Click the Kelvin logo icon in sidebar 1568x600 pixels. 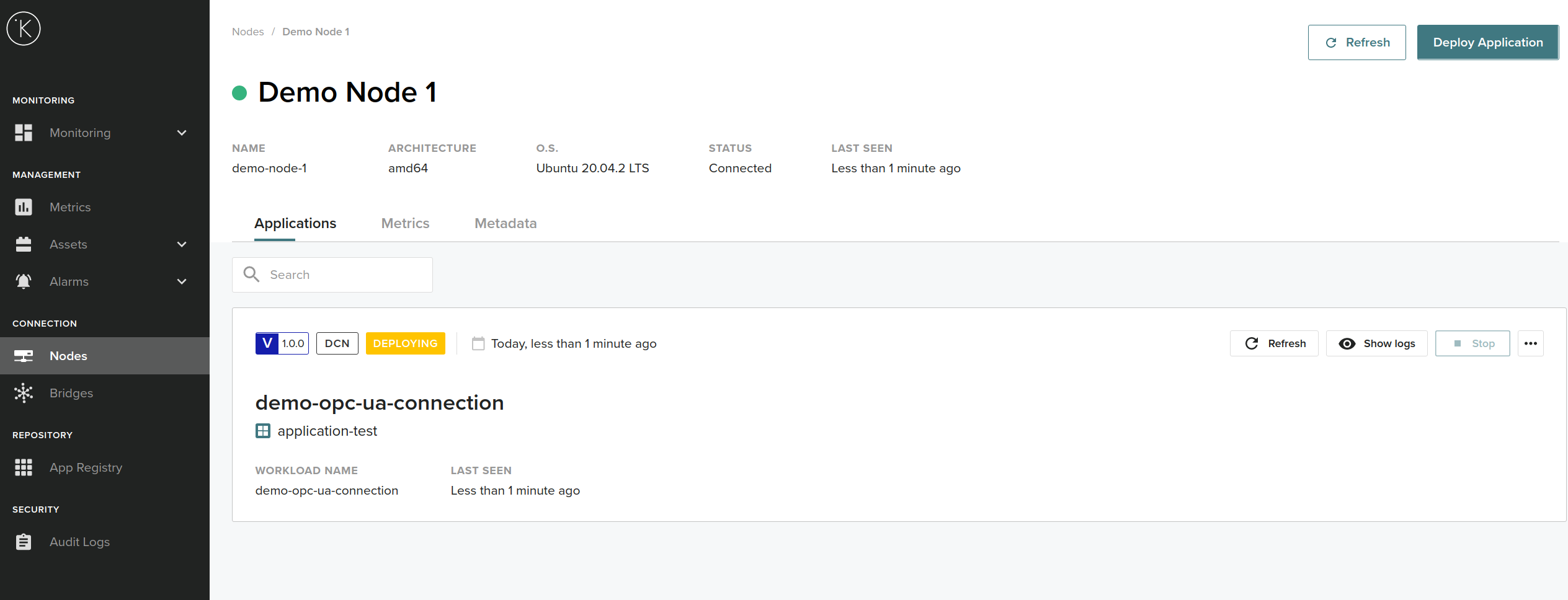24,29
